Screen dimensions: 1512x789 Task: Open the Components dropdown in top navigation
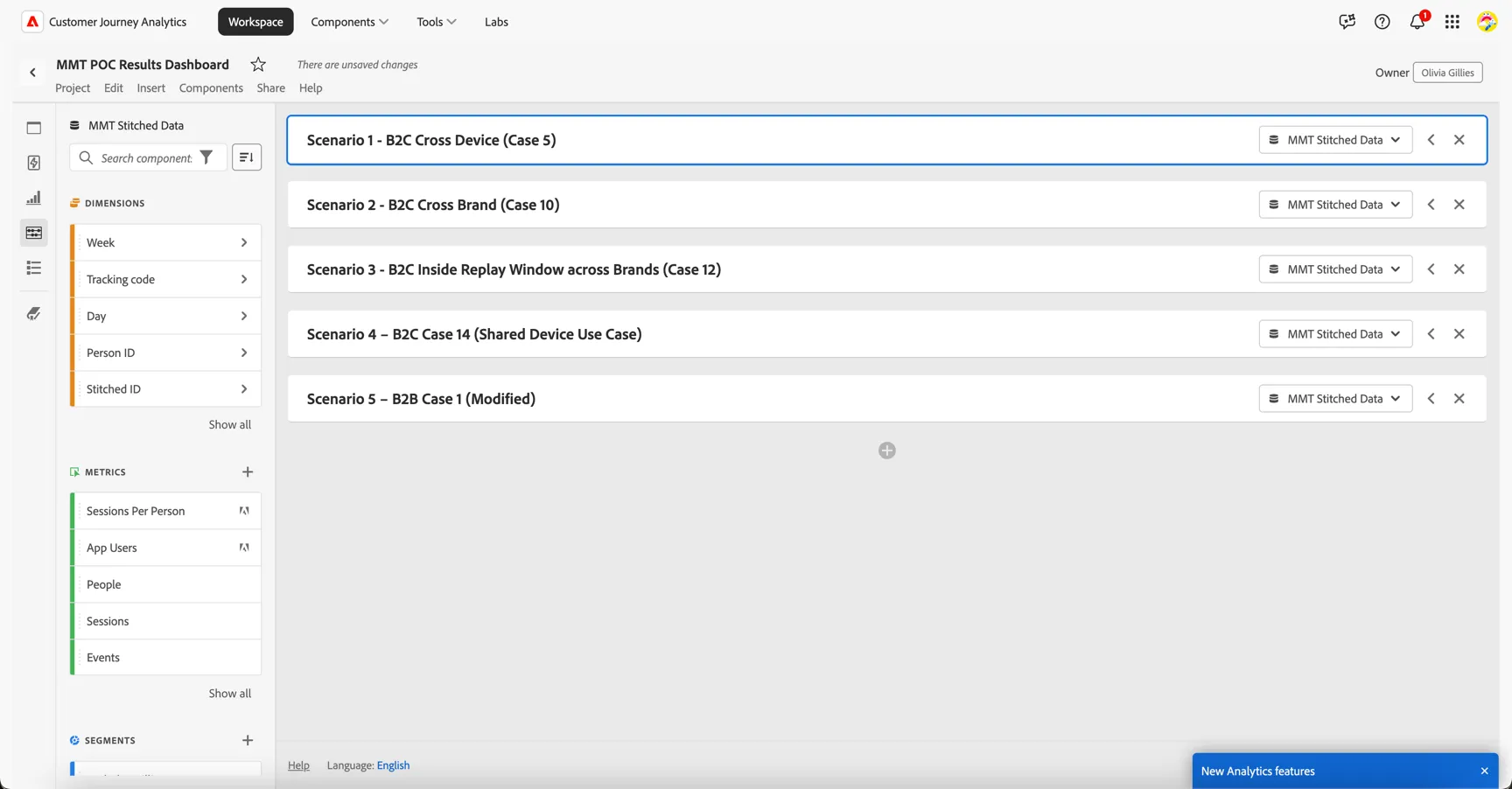[350, 22]
